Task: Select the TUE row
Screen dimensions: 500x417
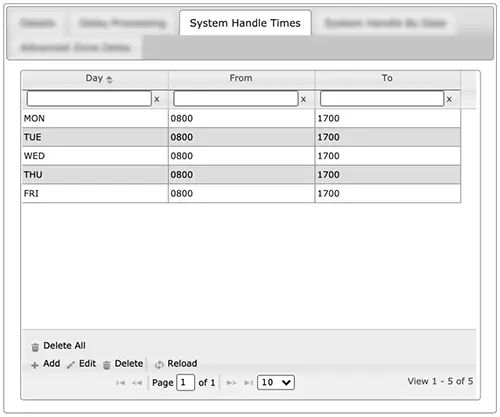Action: tap(241, 137)
